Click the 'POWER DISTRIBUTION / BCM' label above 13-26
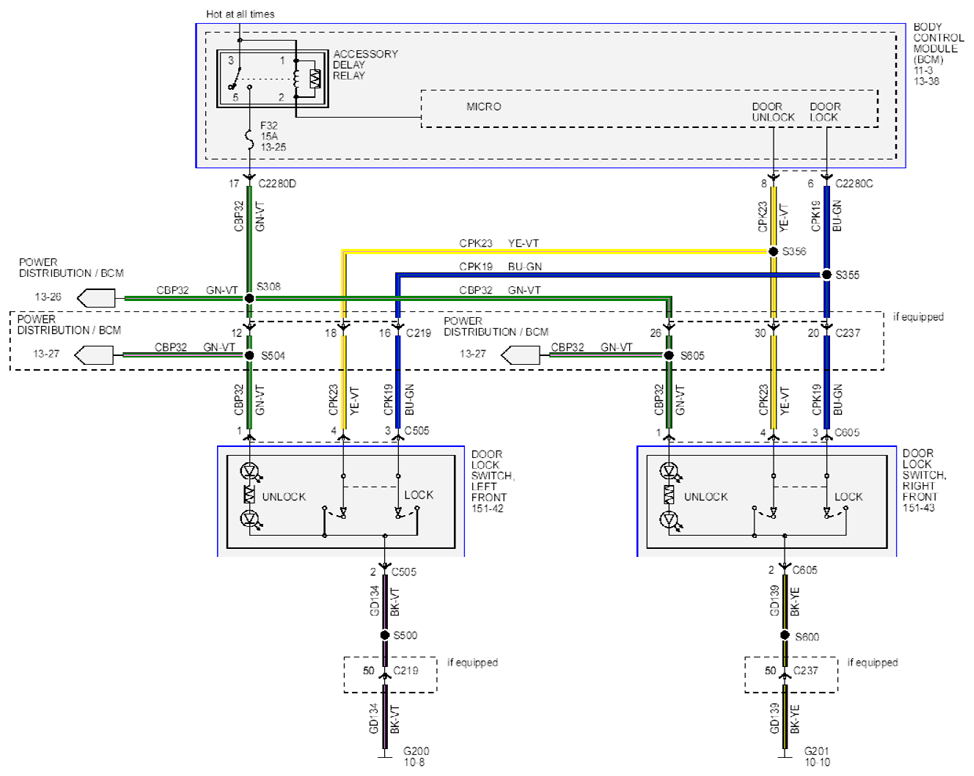The height and width of the screenshot is (776, 974). (71, 268)
